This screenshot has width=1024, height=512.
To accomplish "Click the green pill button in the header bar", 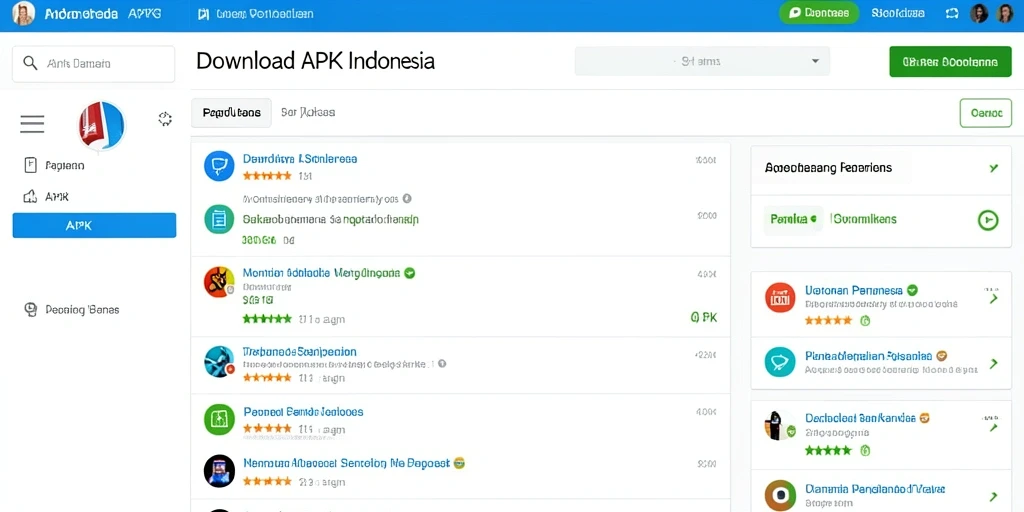I will (819, 13).
